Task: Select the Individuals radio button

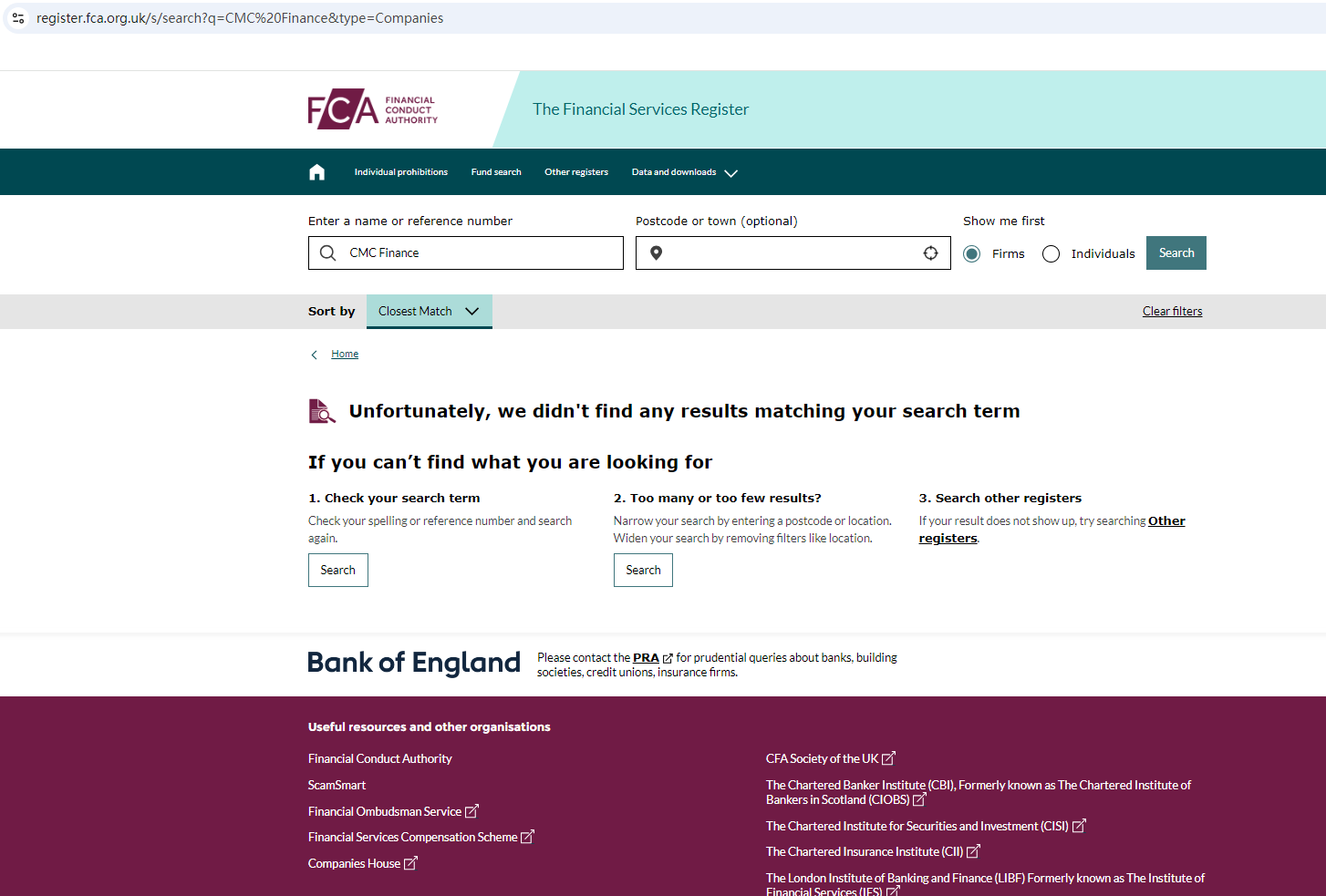Action: point(1051,253)
